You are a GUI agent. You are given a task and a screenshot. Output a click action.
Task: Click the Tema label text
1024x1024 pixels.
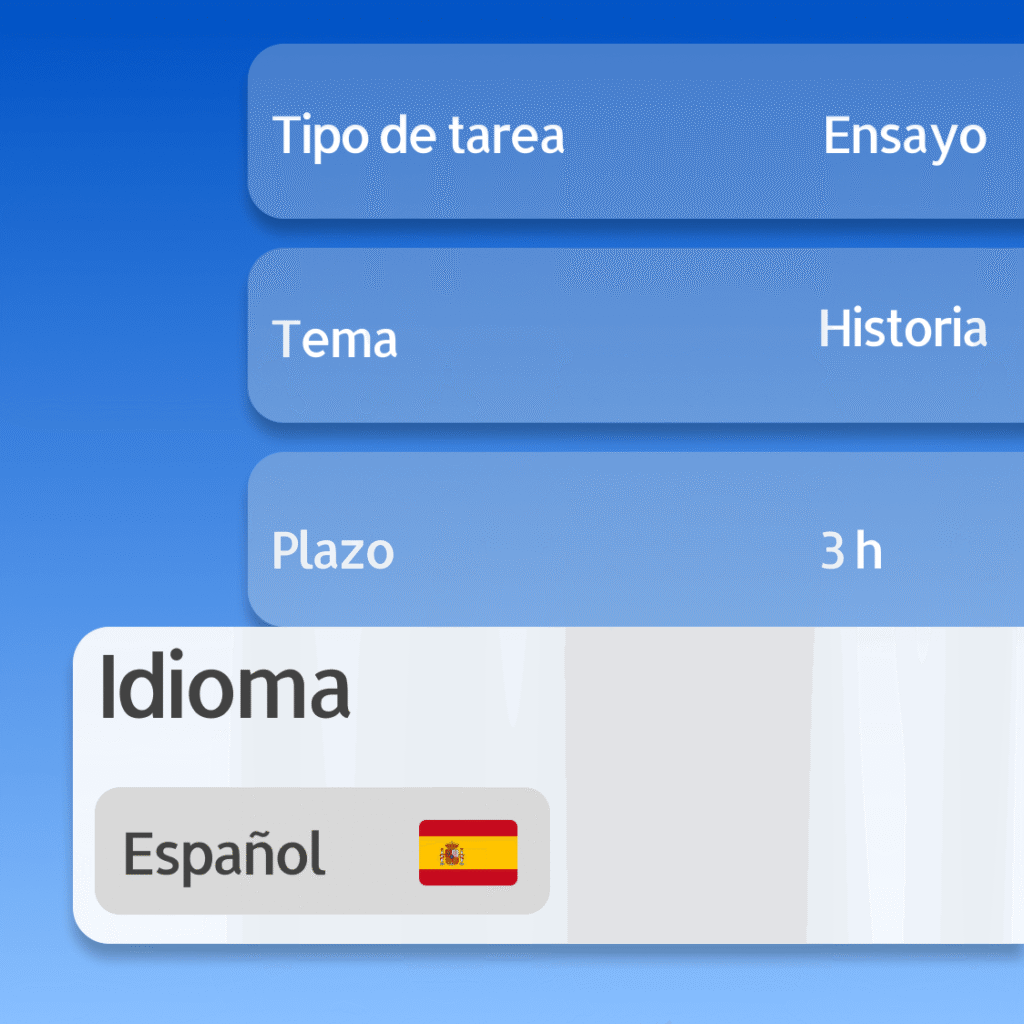click(x=334, y=338)
